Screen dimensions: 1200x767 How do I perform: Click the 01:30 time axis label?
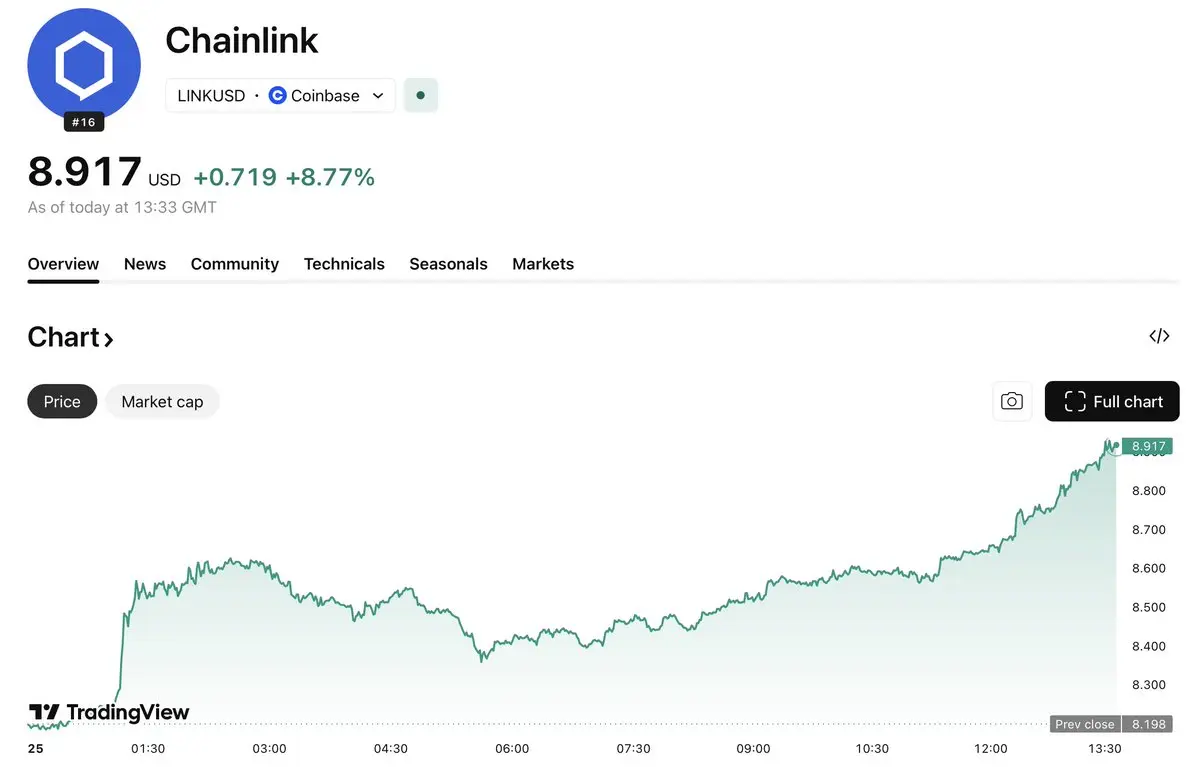(148, 749)
